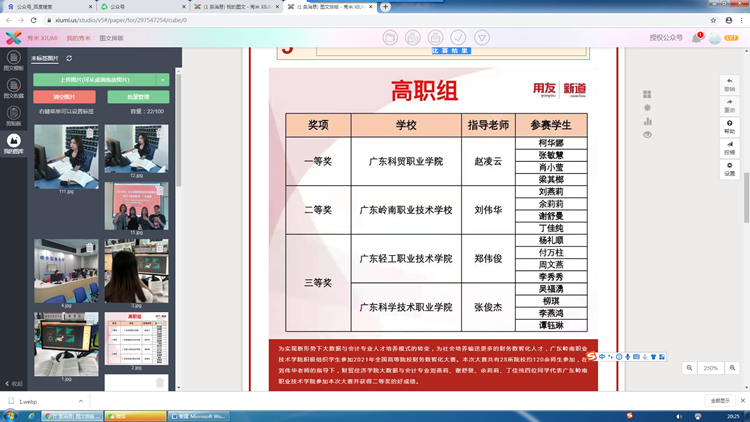
Task: Select the 未标签图片 tab
Action: point(45,58)
